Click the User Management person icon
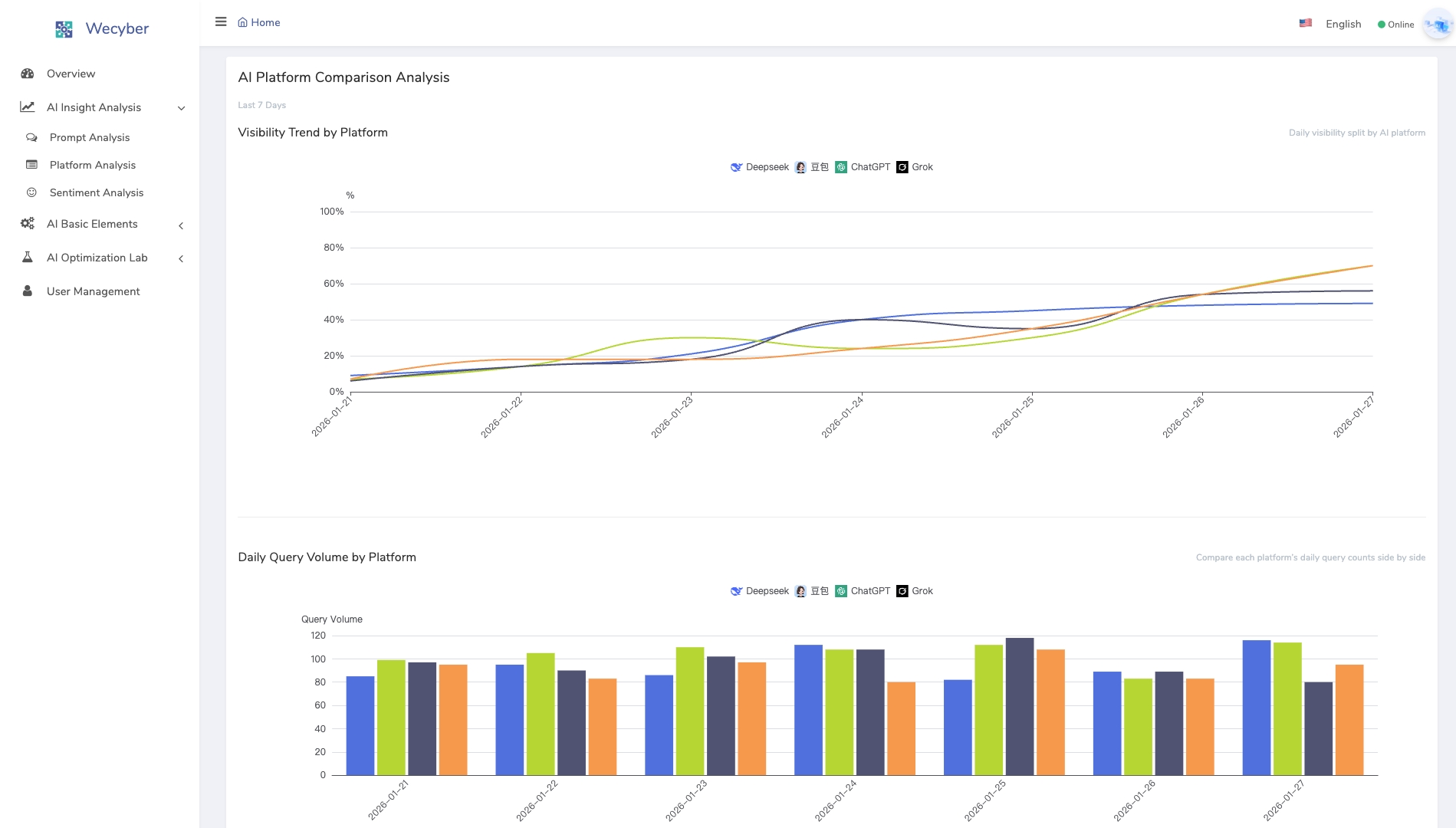The width and height of the screenshot is (1456, 828). [x=28, y=291]
